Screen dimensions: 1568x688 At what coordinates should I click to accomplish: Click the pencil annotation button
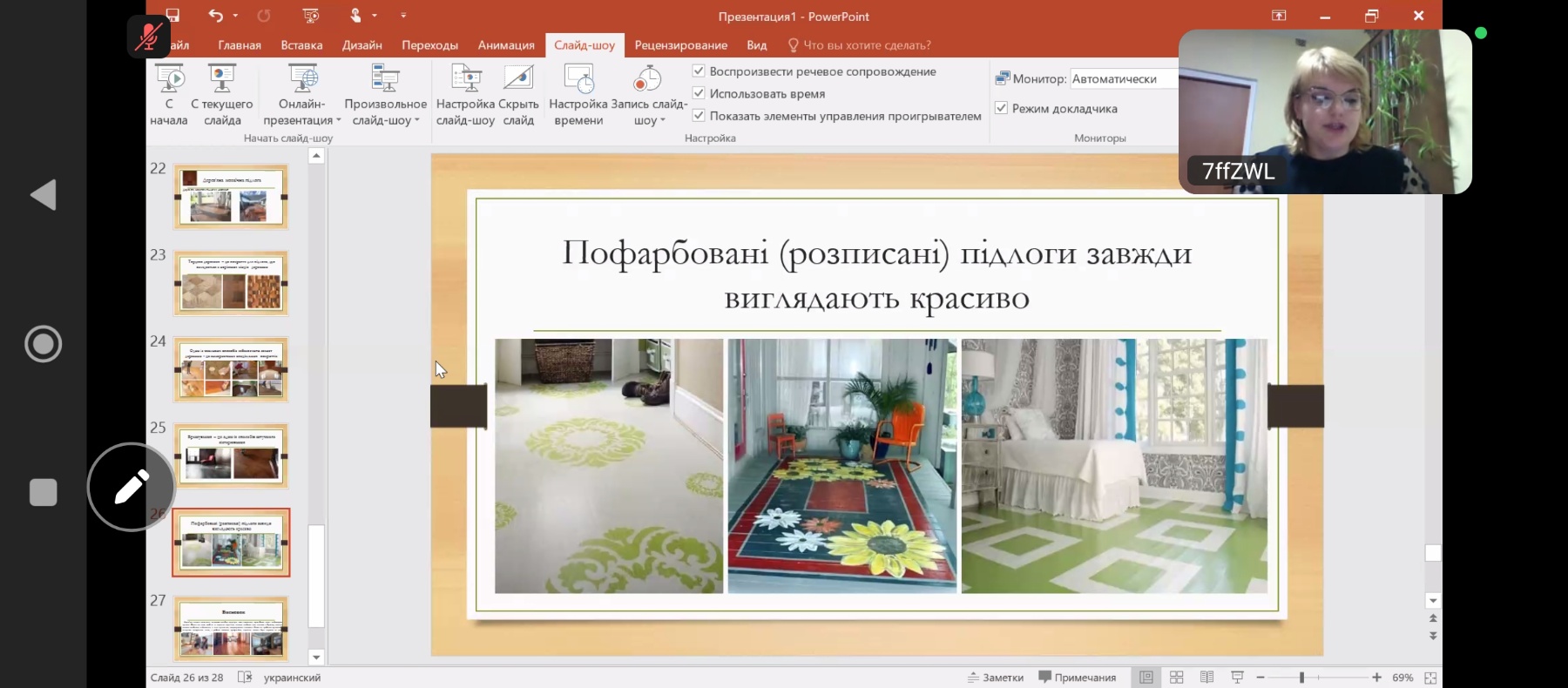click(132, 487)
